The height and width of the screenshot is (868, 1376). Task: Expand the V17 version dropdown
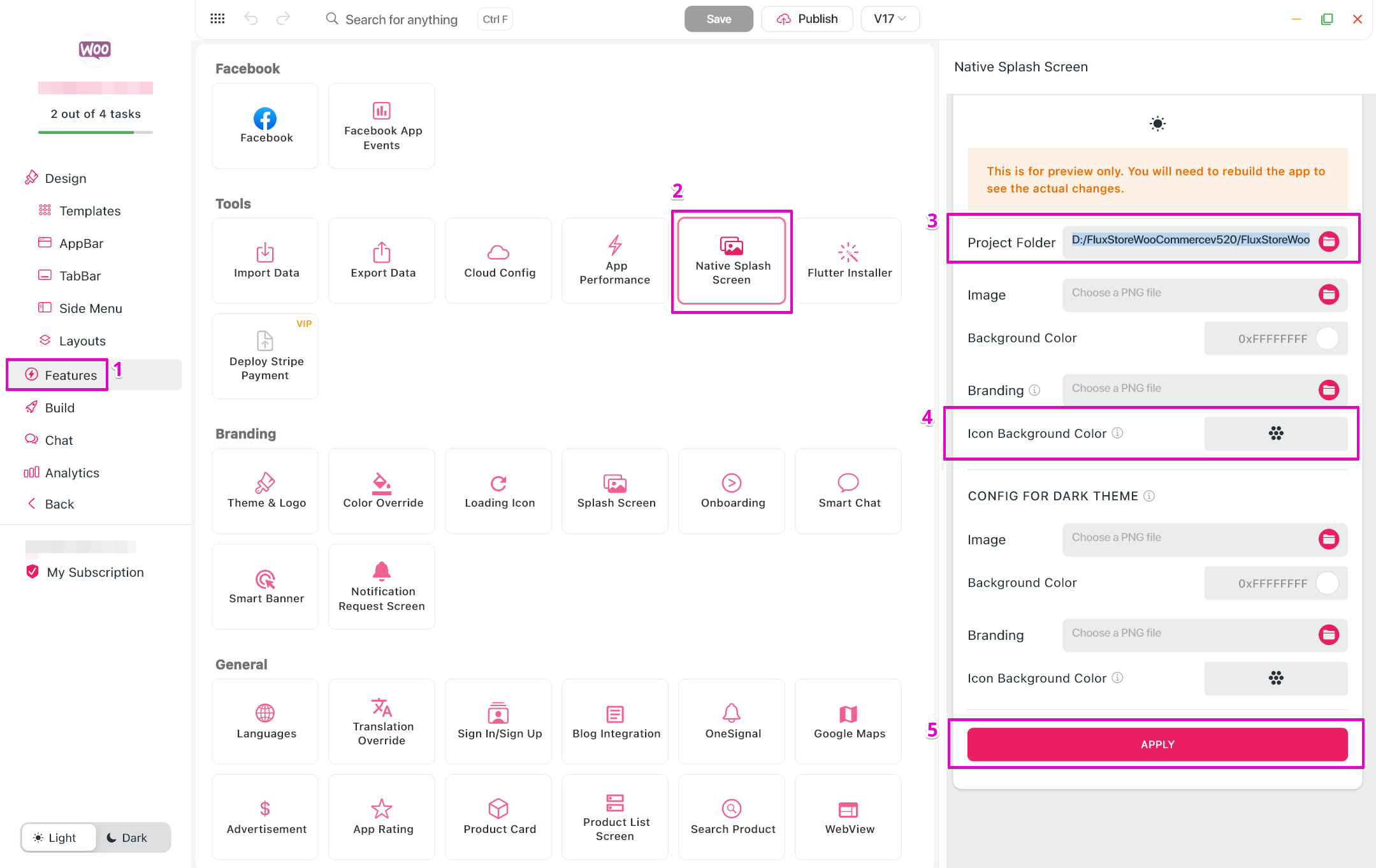(x=889, y=19)
